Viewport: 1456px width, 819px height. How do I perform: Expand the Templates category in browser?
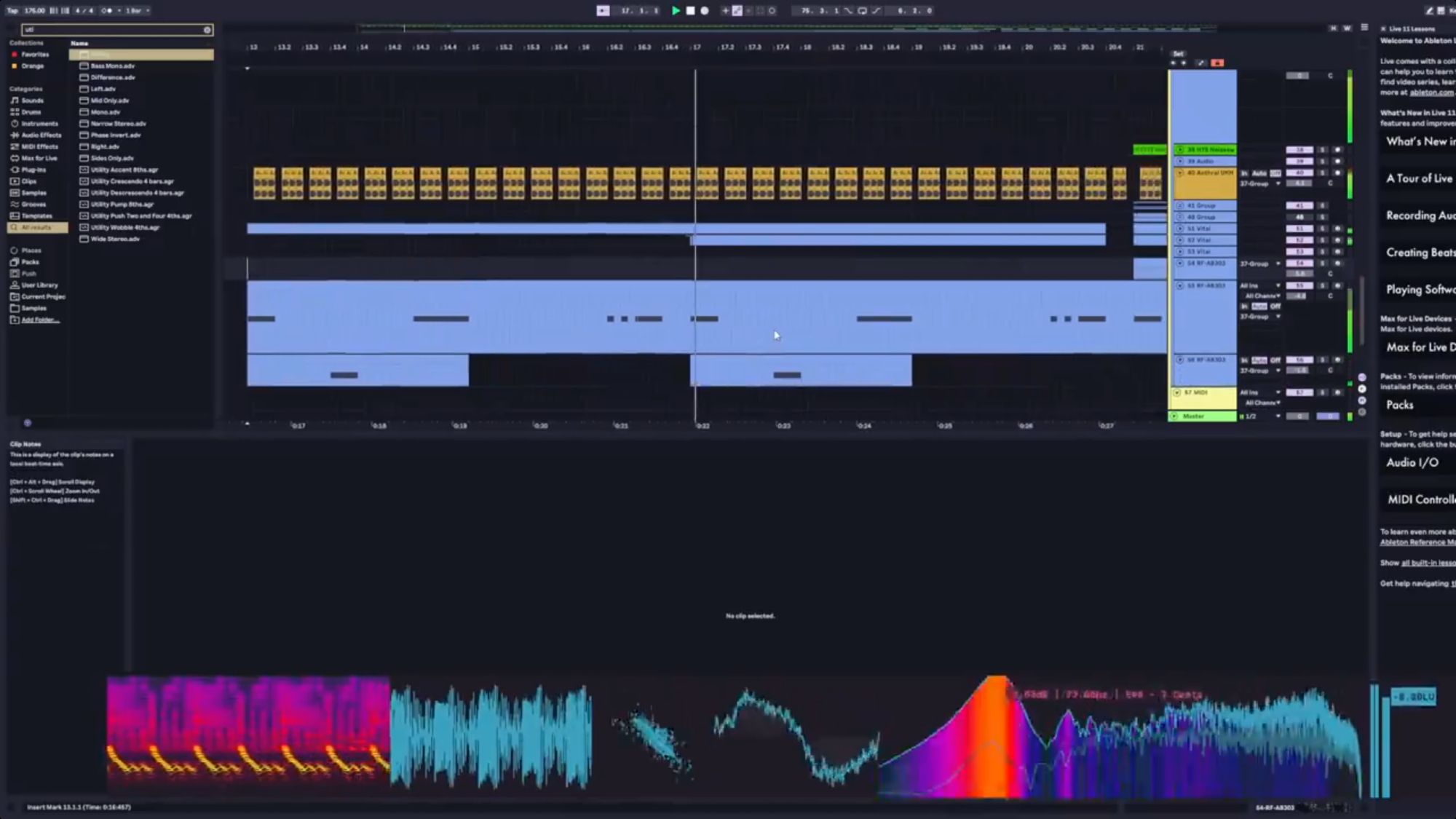pos(34,216)
